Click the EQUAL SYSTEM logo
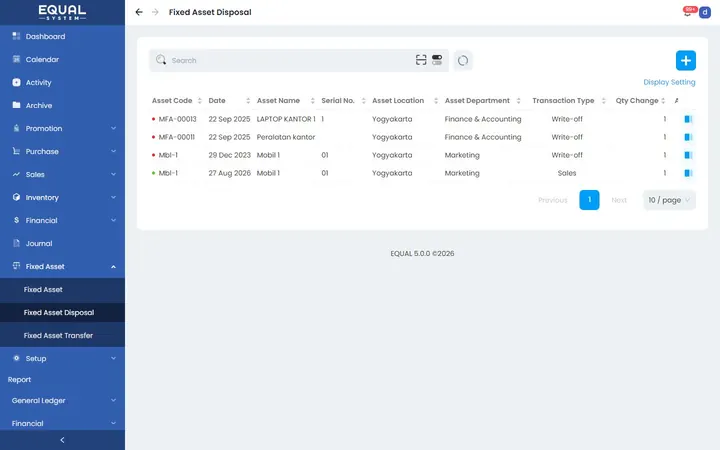 click(62, 12)
